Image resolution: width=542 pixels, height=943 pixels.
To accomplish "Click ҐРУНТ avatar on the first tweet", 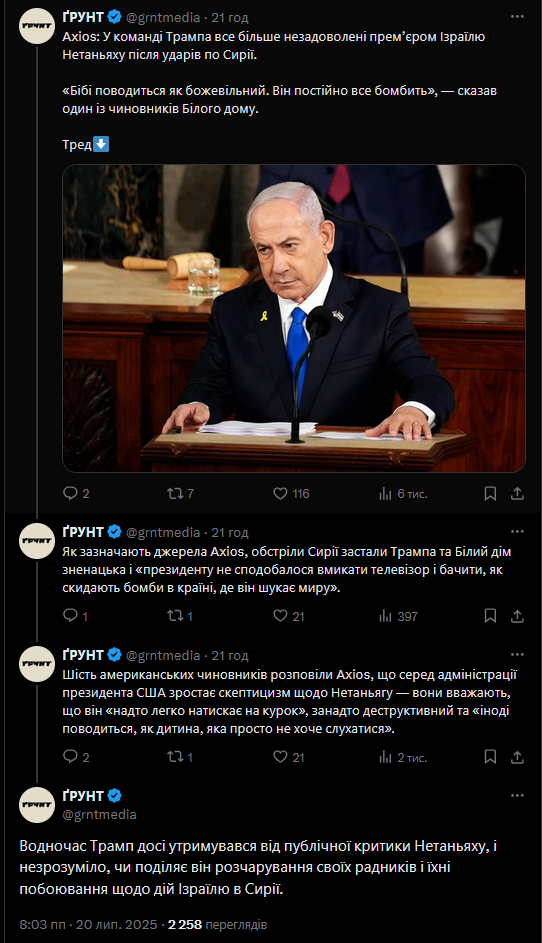I will point(37,26).
